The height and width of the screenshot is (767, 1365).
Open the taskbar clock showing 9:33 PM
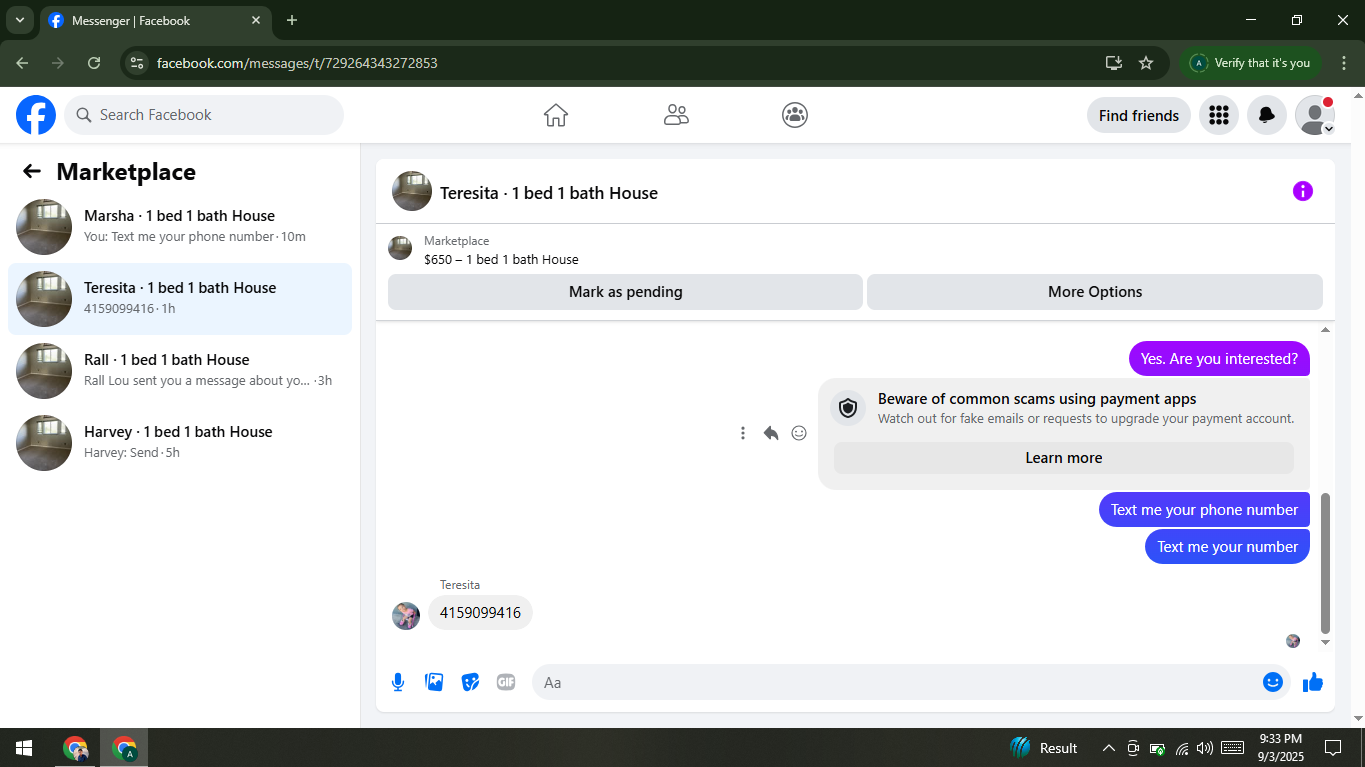click(x=1280, y=748)
